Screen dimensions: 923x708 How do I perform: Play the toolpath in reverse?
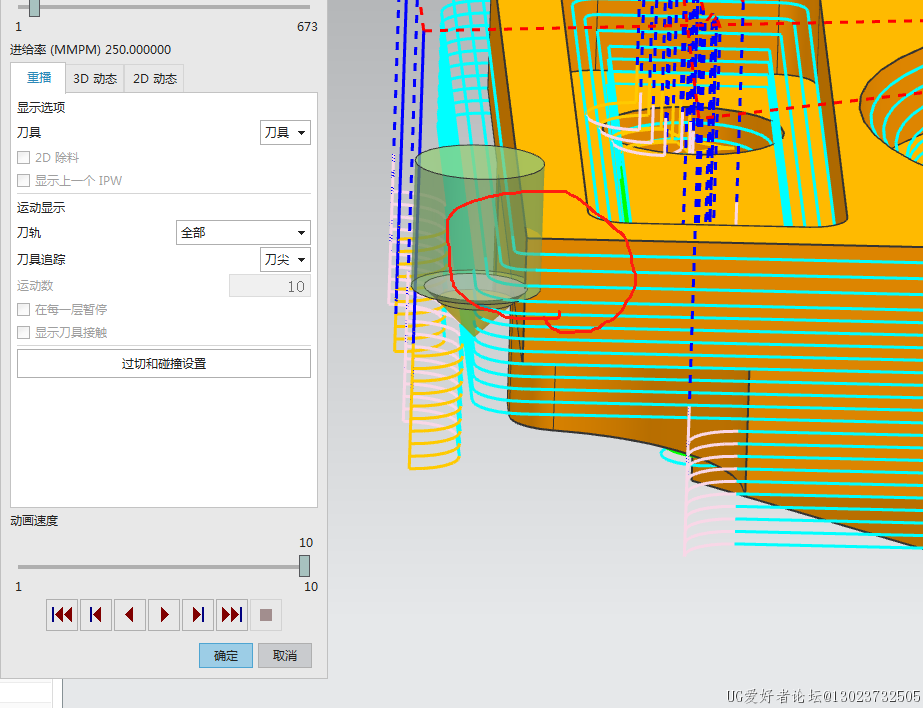pos(130,615)
